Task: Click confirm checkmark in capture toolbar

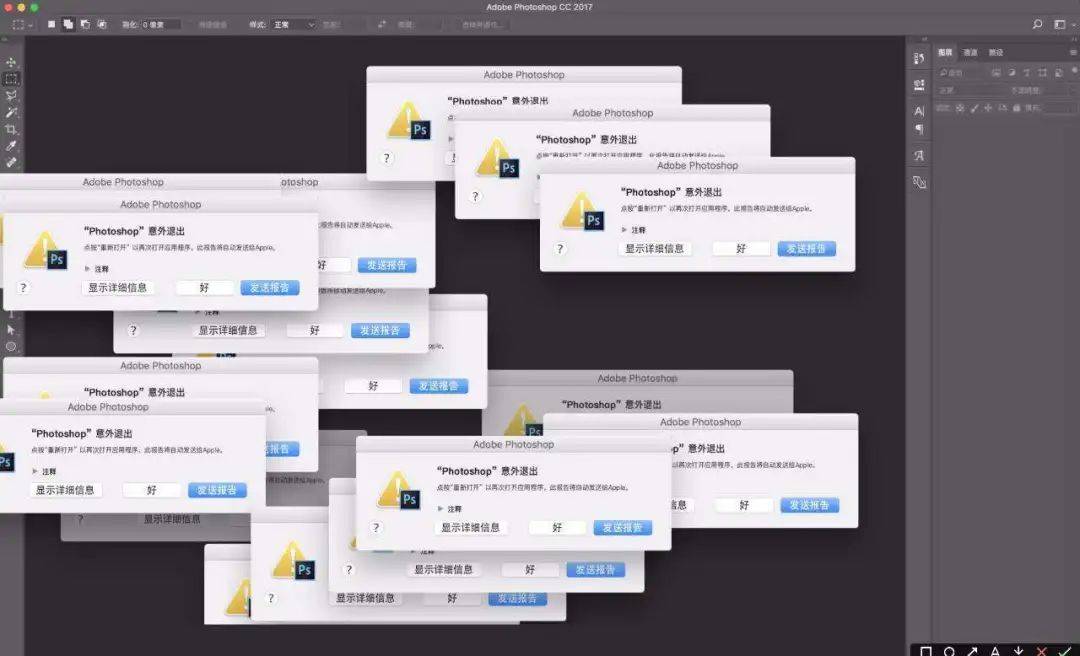Action: tap(1064, 650)
